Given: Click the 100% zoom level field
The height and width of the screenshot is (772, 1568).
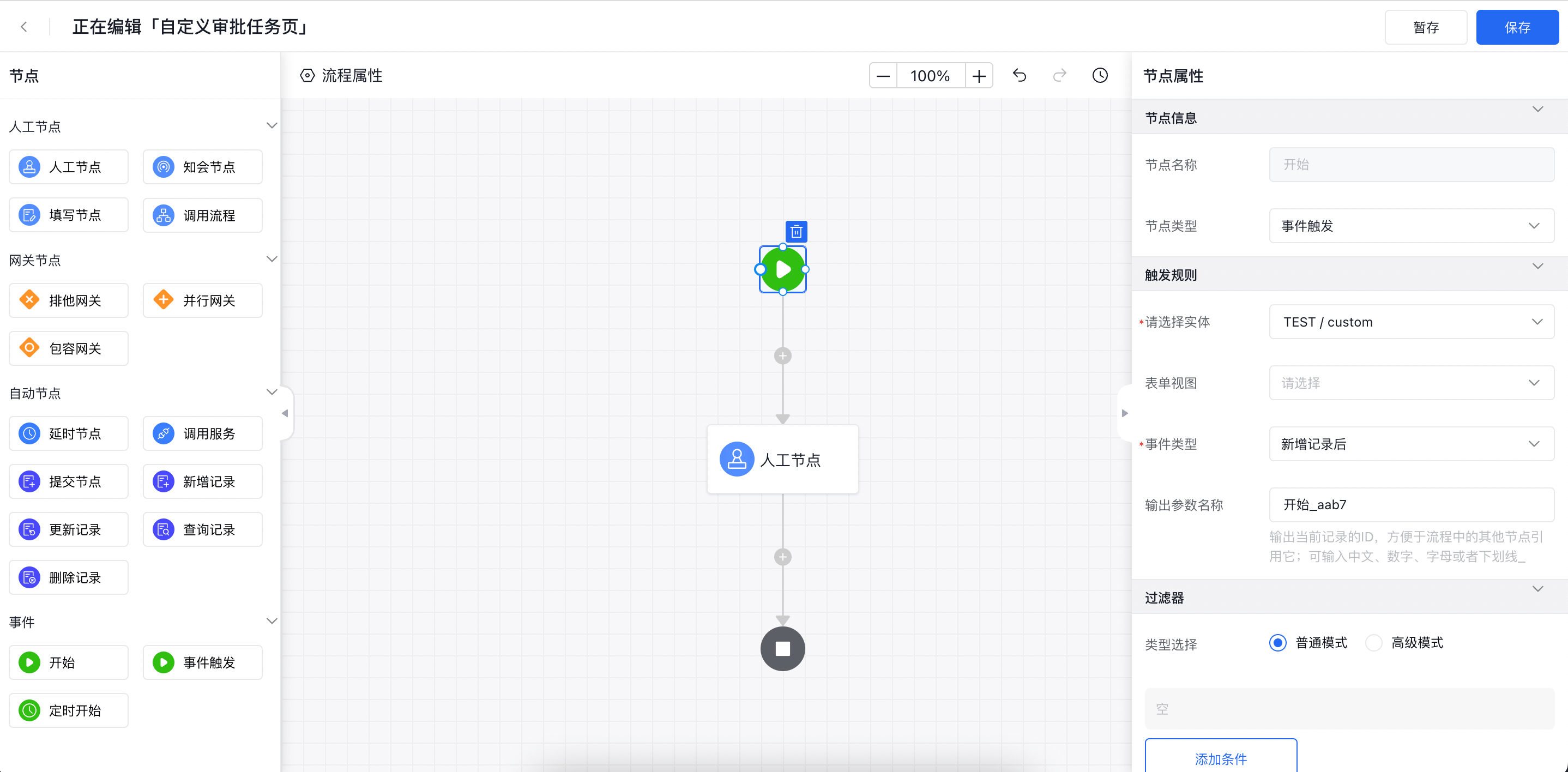Looking at the screenshot, I should point(931,75).
